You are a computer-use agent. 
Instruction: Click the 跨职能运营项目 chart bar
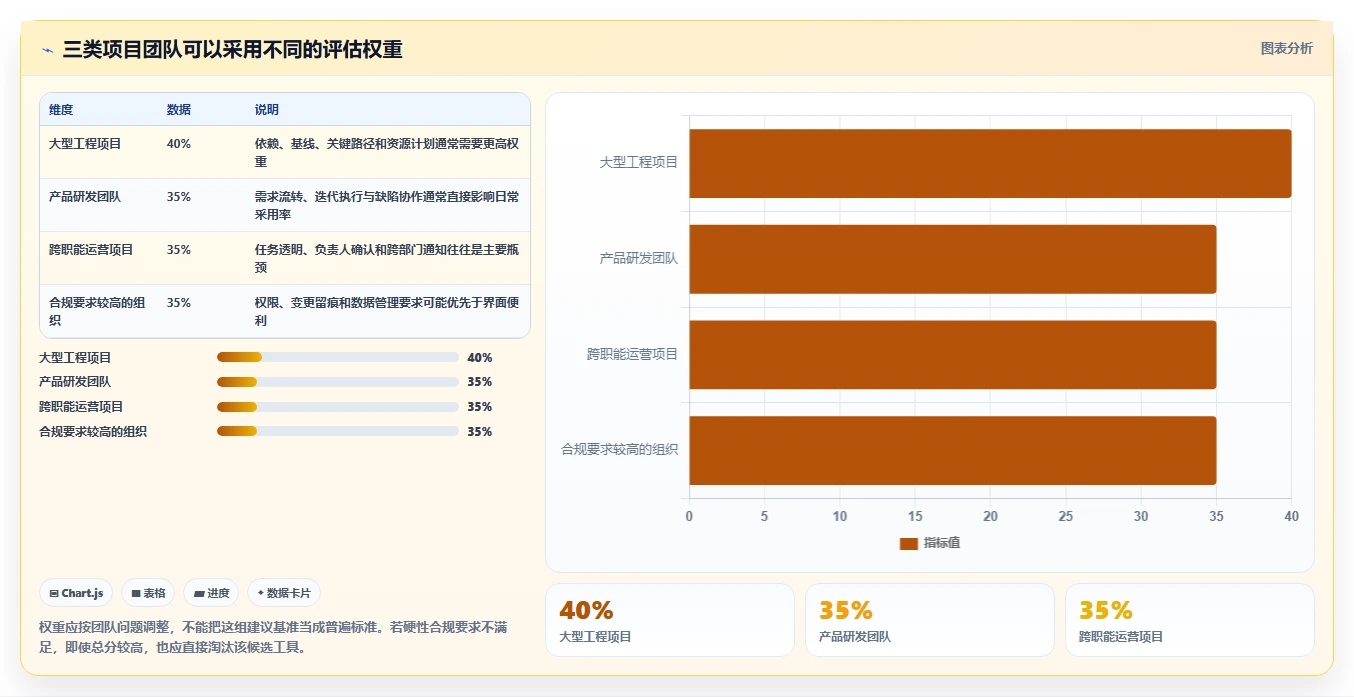point(952,355)
